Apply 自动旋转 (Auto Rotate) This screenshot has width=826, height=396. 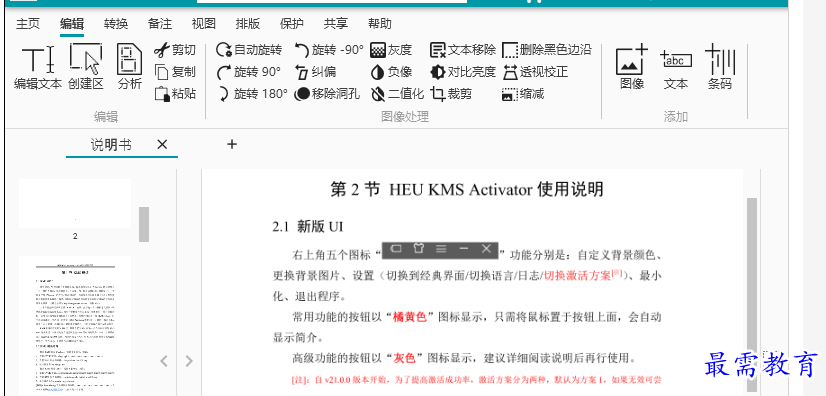pyautogui.click(x=249, y=50)
